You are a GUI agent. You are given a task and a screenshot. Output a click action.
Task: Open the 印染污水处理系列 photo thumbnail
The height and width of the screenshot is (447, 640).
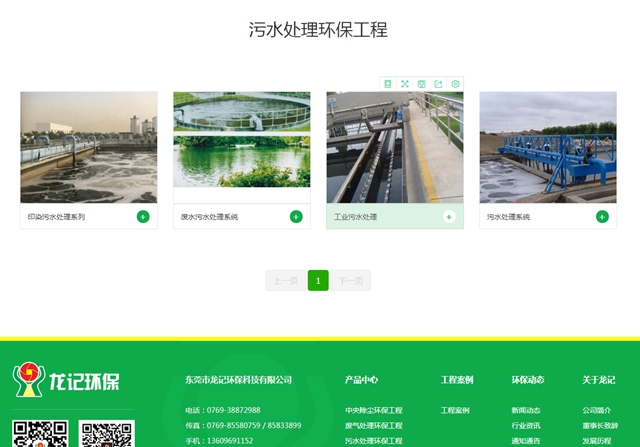tap(89, 147)
